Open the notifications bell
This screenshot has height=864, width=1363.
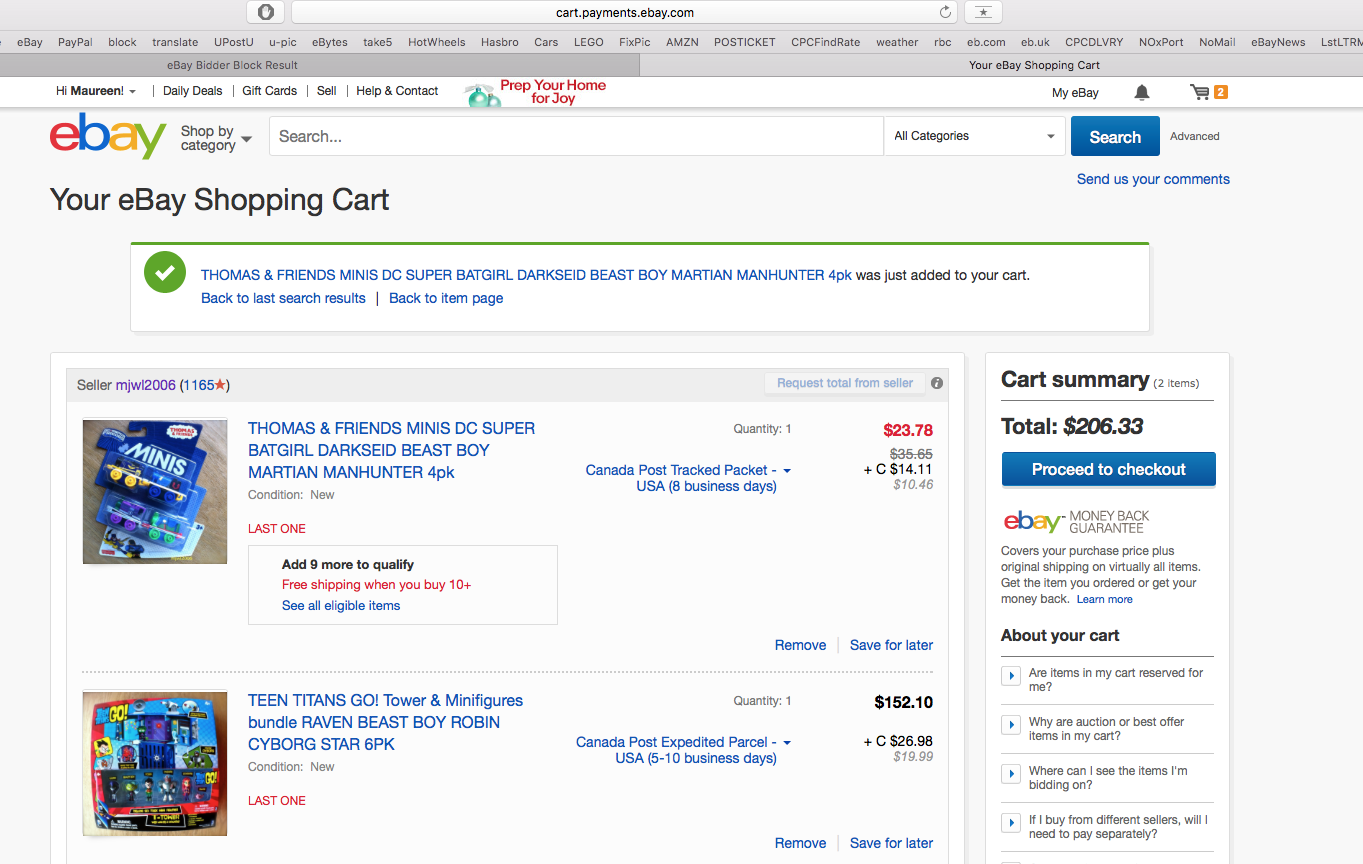(x=1141, y=93)
